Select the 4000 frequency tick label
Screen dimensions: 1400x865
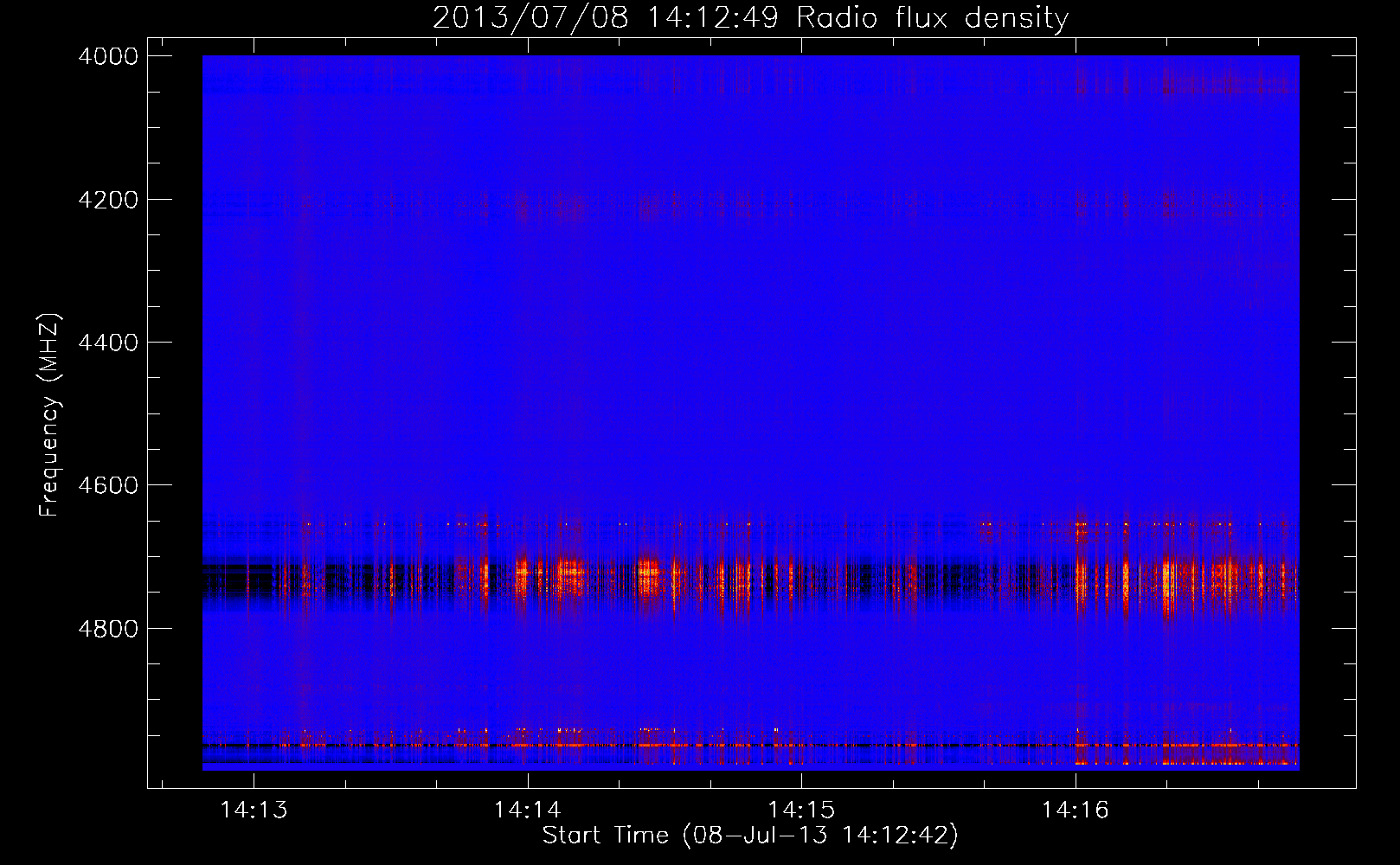[108, 56]
